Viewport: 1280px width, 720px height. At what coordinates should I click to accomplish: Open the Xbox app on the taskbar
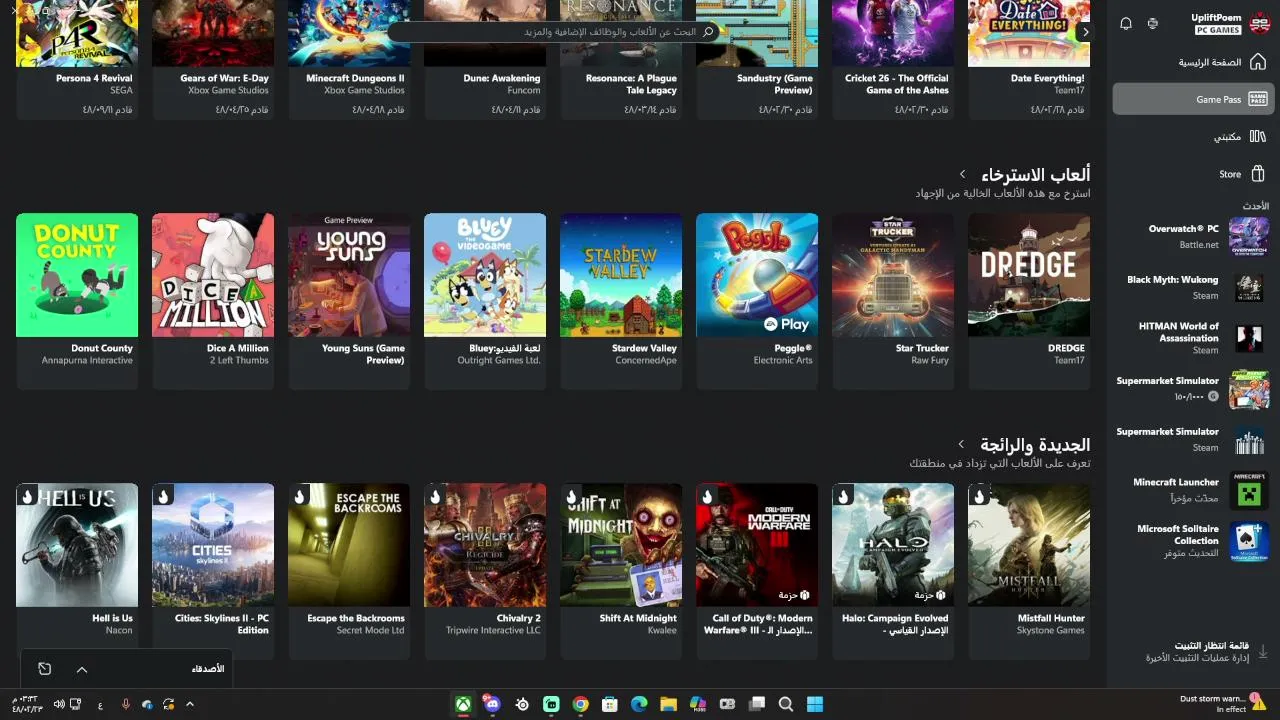(x=463, y=704)
